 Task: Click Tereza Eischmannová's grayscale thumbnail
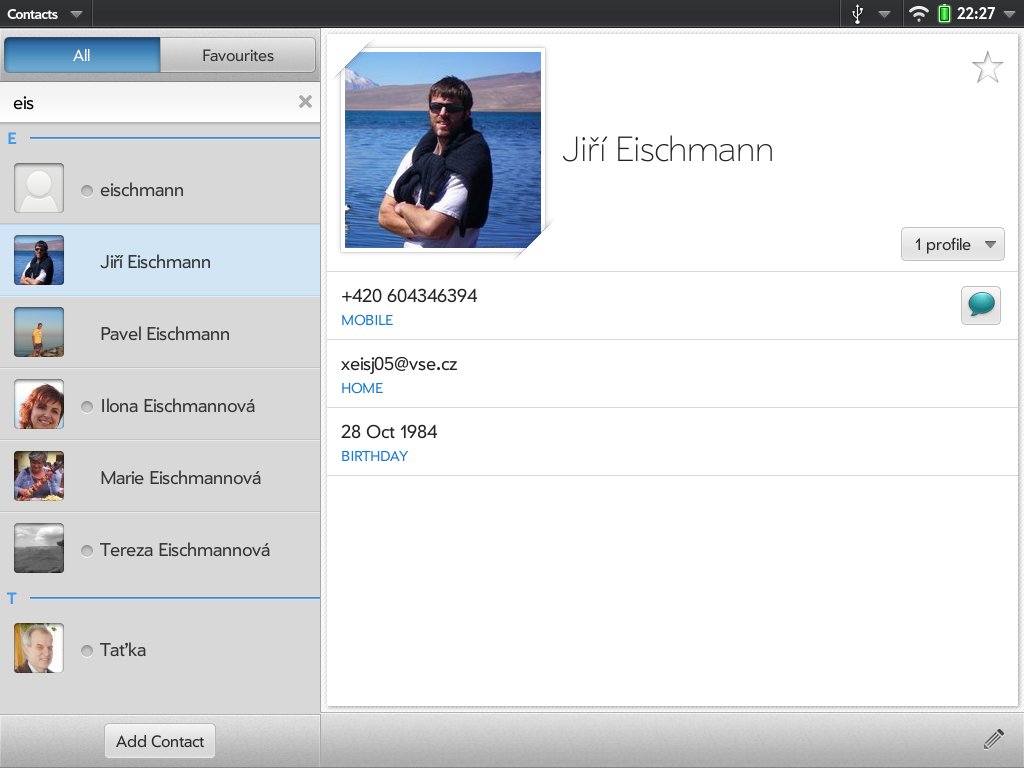(x=39, y=547)
